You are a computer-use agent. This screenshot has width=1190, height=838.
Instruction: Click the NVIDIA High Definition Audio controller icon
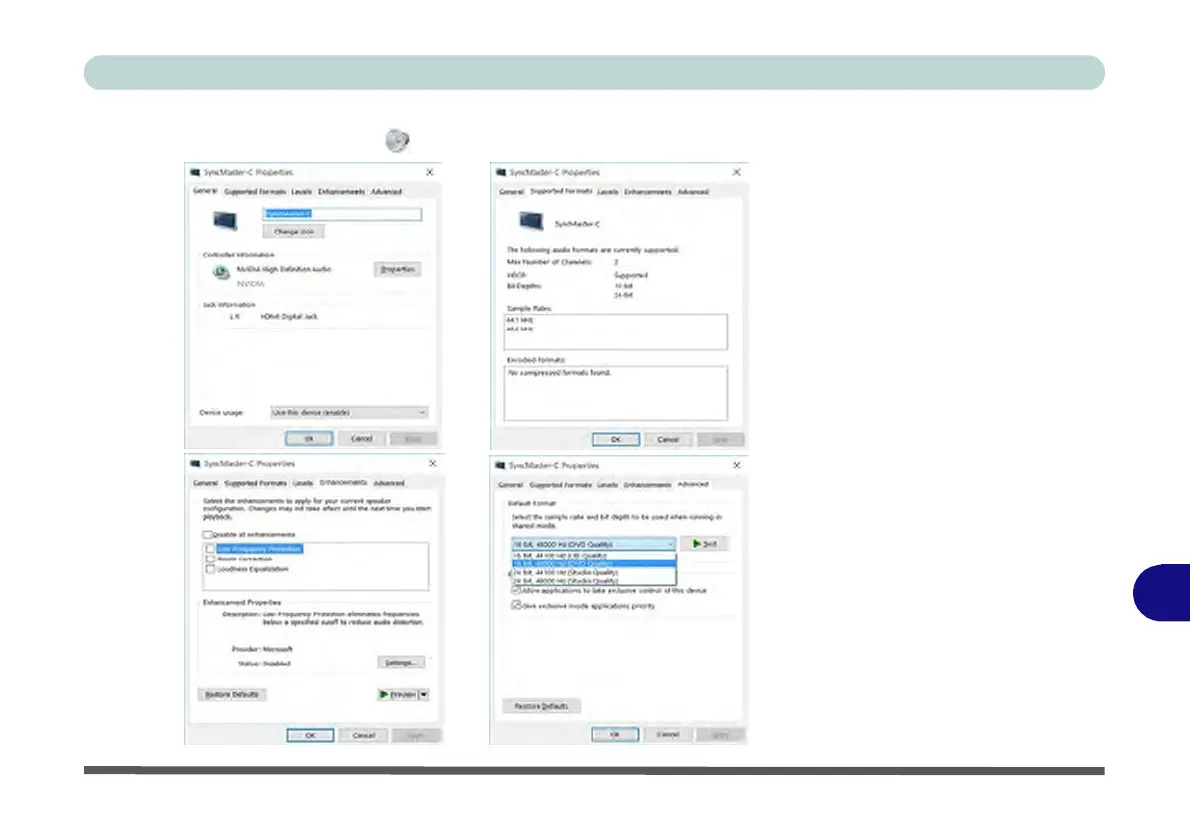220,272
